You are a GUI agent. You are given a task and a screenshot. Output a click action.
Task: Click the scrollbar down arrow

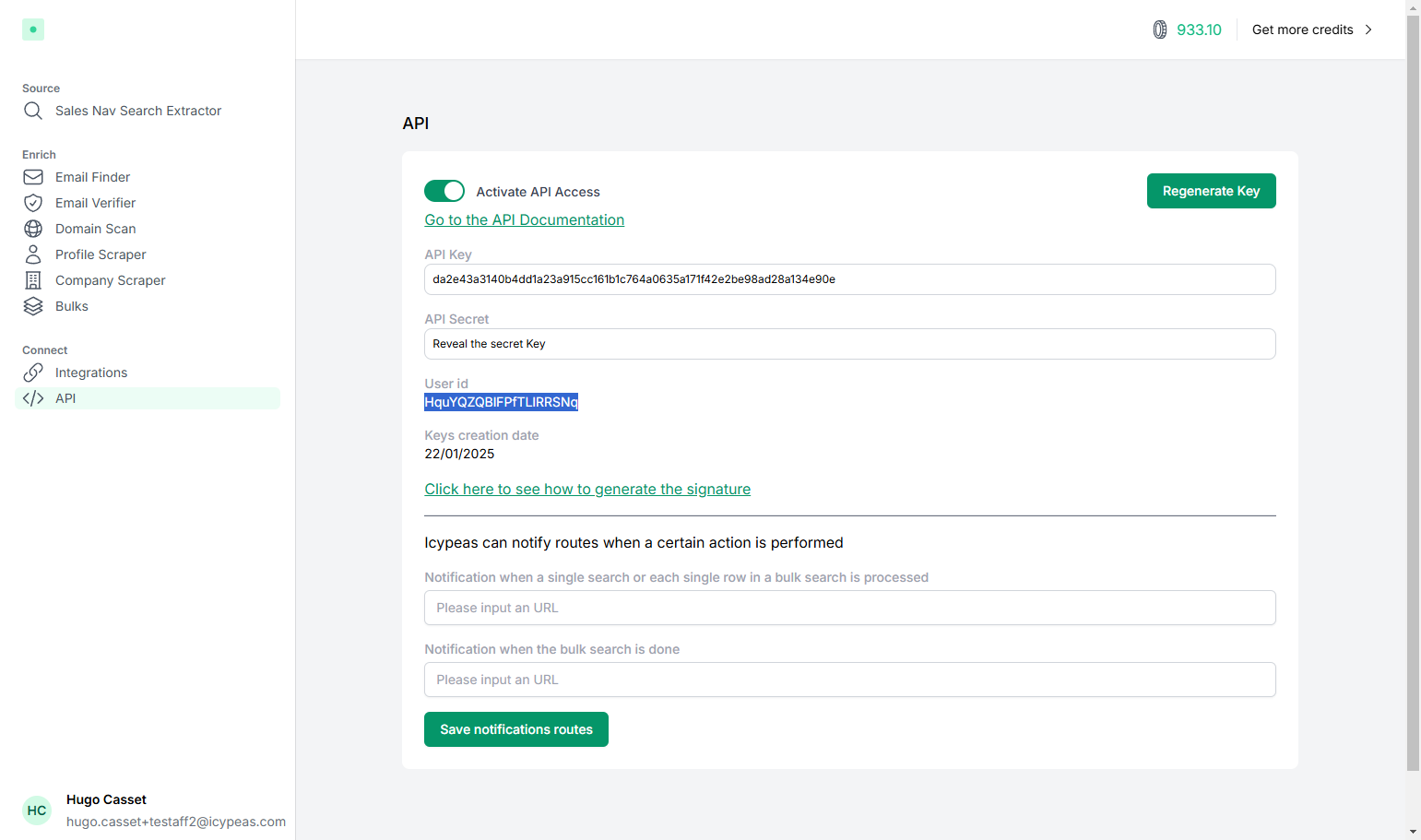coord(1413,832)
